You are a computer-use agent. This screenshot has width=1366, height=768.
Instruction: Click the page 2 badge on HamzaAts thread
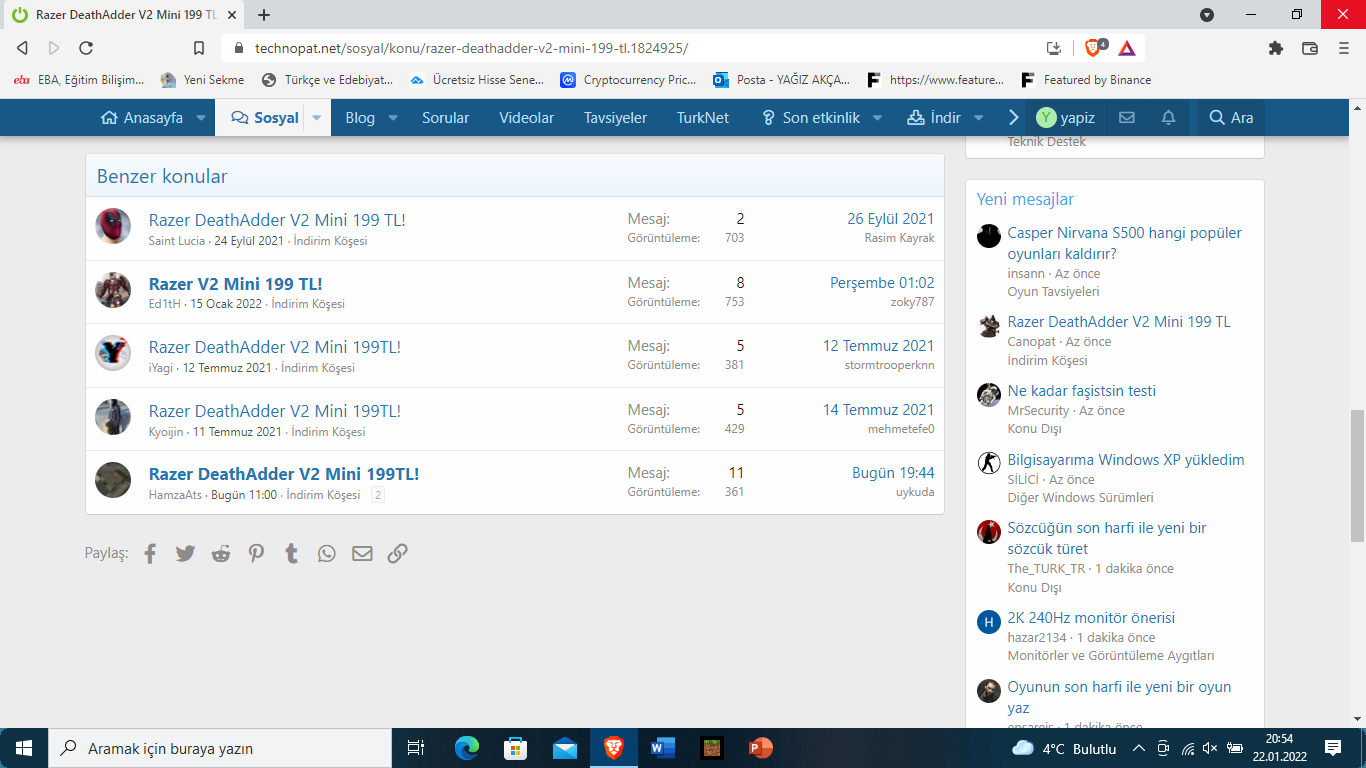click(x=378, y=495)
